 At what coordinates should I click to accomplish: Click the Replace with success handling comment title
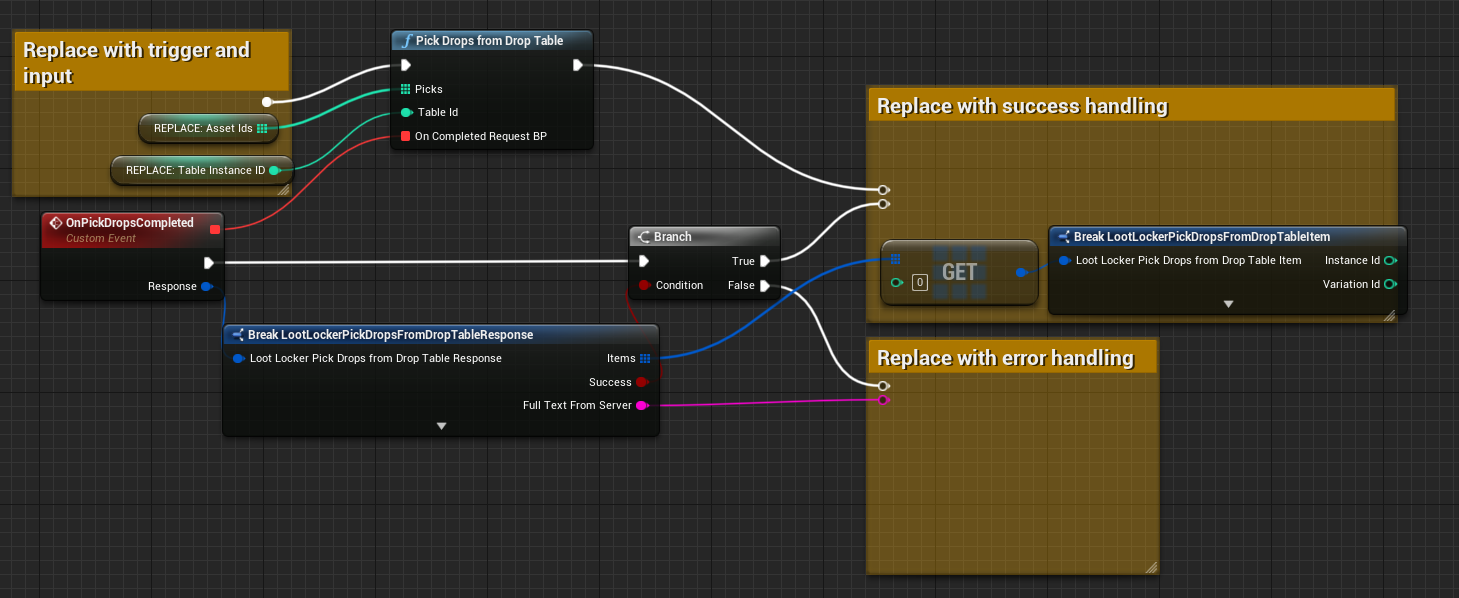point(1022,106)
